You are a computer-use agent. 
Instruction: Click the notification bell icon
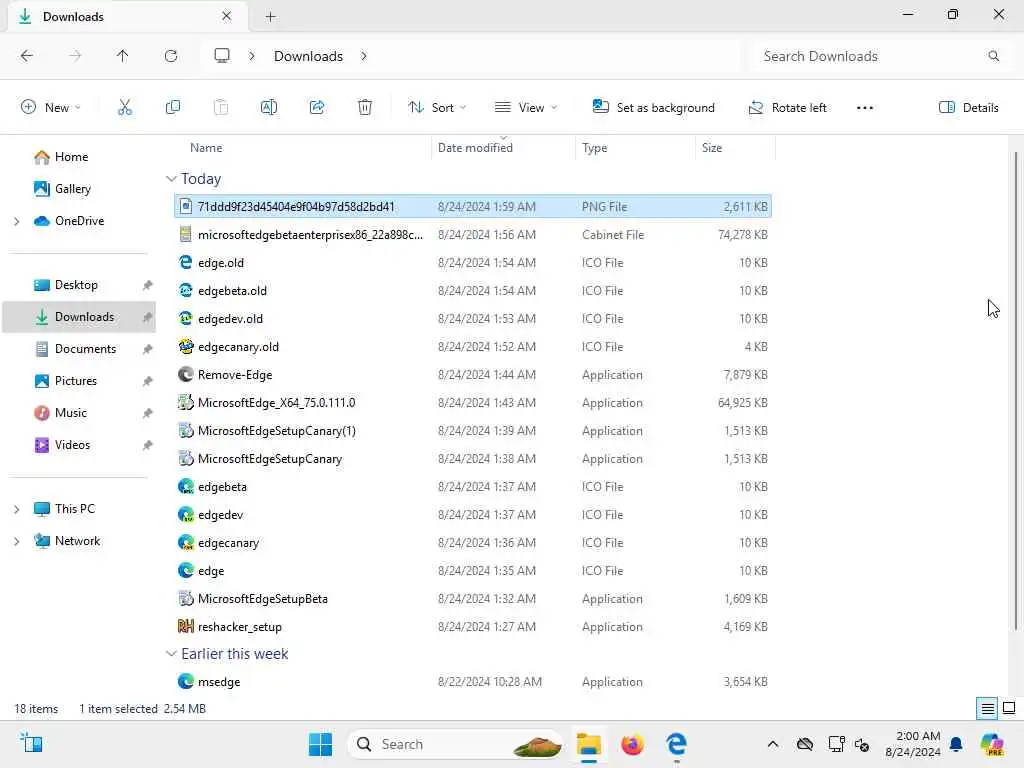point(956,744)
